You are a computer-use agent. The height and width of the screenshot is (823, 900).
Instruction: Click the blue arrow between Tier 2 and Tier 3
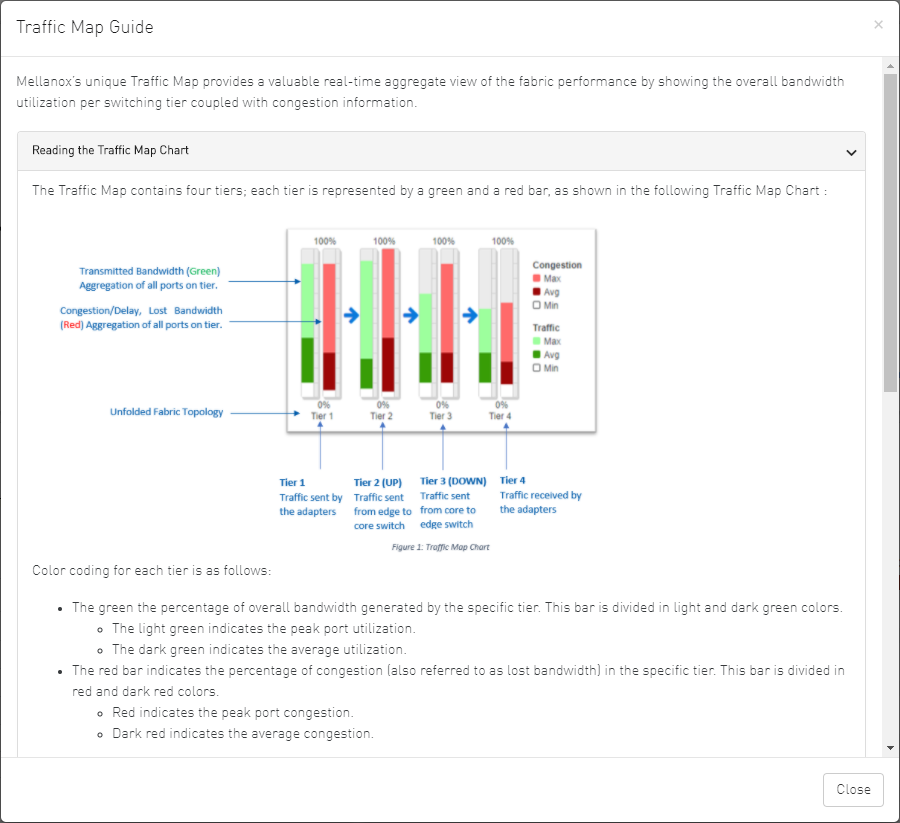[410, 315]
